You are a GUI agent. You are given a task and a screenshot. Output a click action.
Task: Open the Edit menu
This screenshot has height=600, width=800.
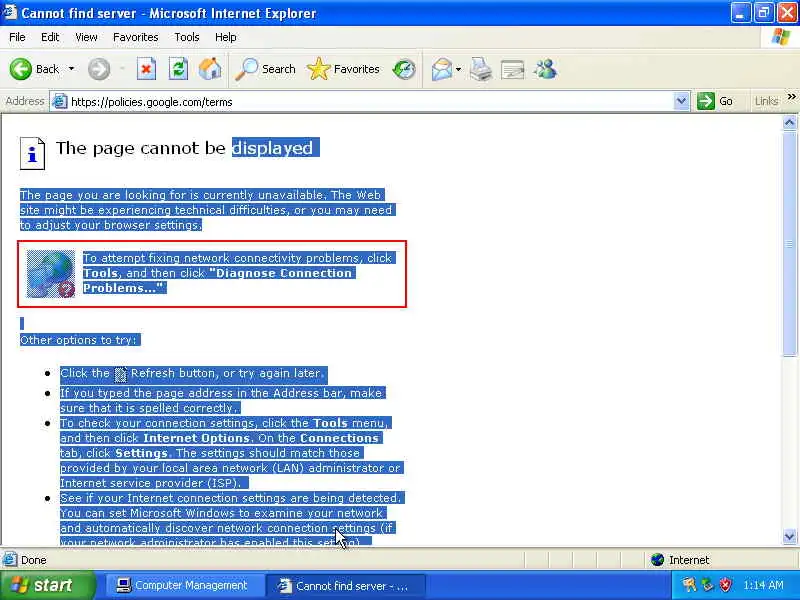[x=50, y=37]
